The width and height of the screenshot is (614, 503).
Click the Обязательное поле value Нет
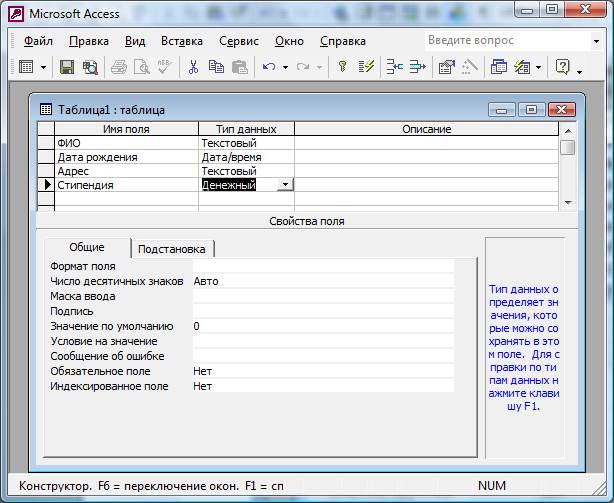point(323,371)
